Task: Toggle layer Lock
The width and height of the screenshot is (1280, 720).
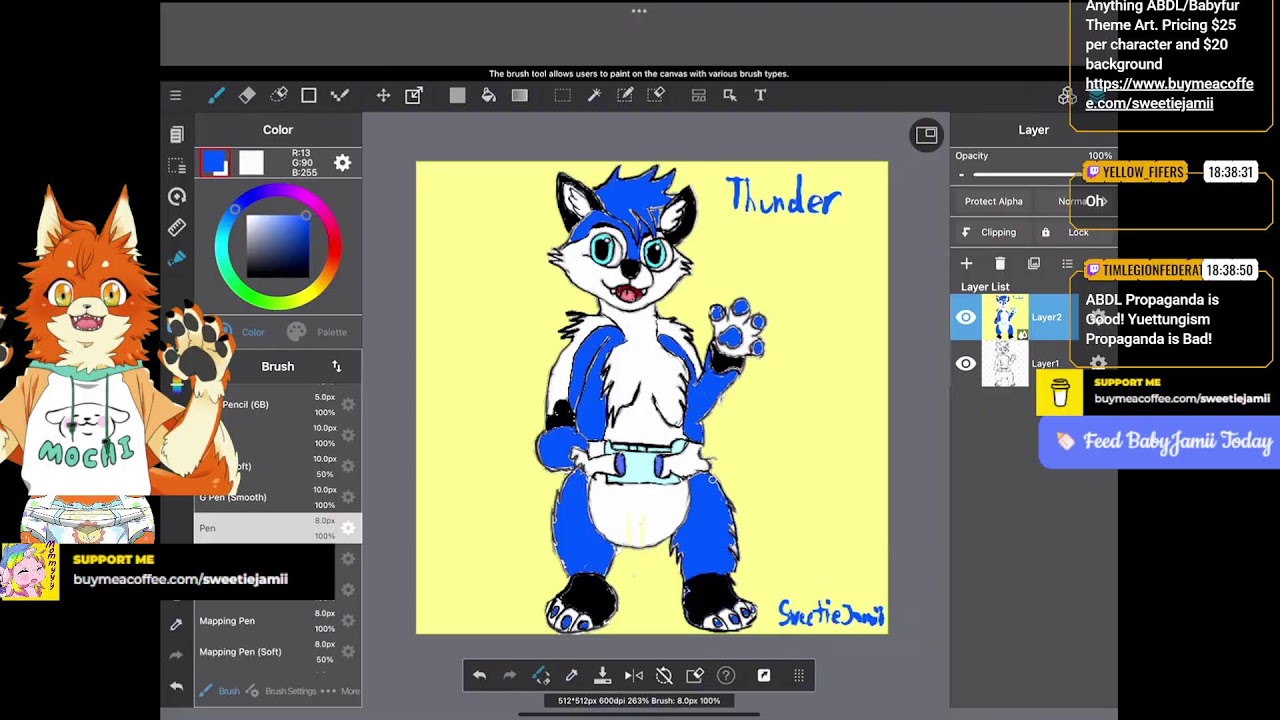Action: (1066, 232)
